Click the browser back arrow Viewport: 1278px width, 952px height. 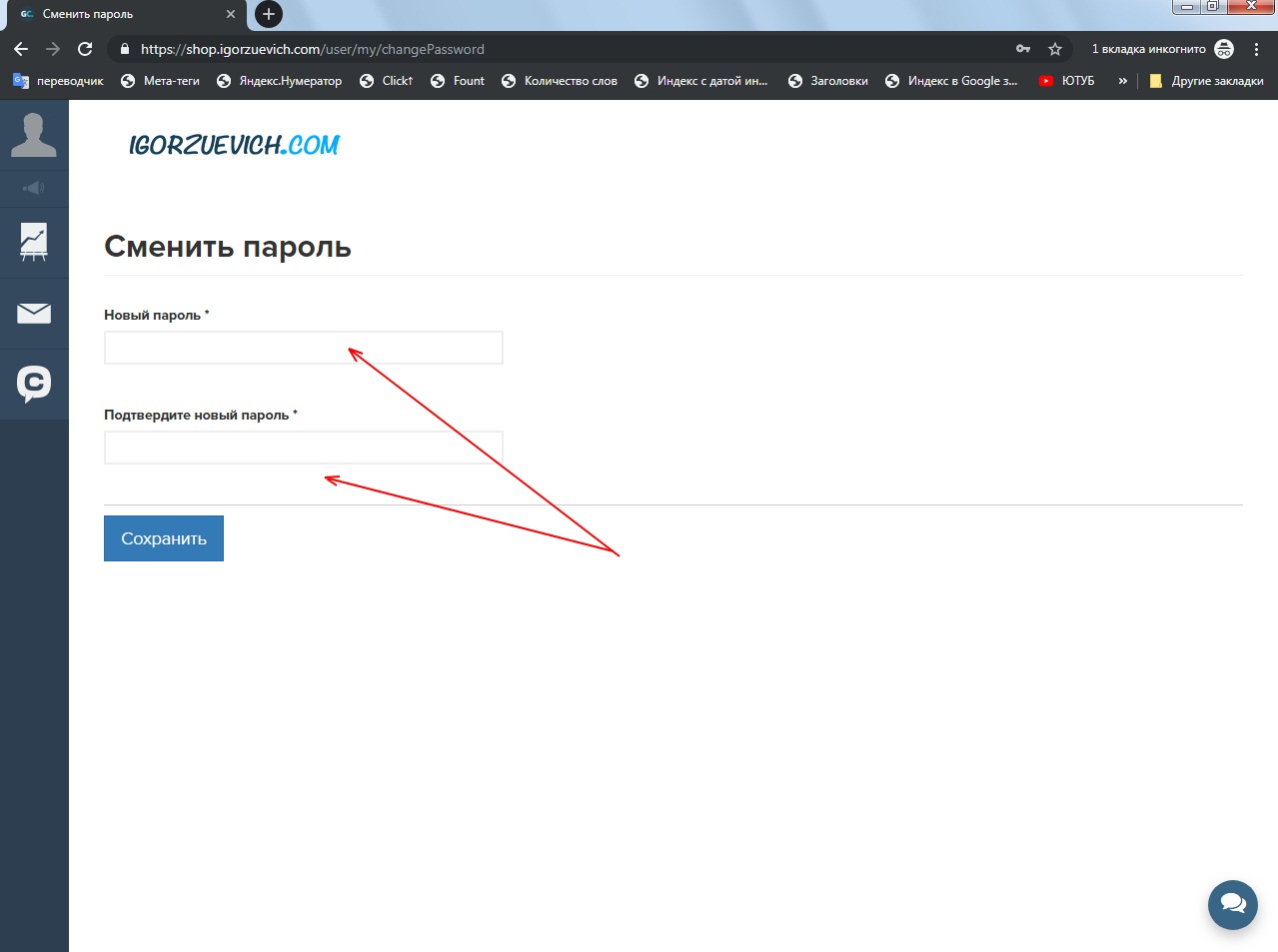click(x=21, y=49)
